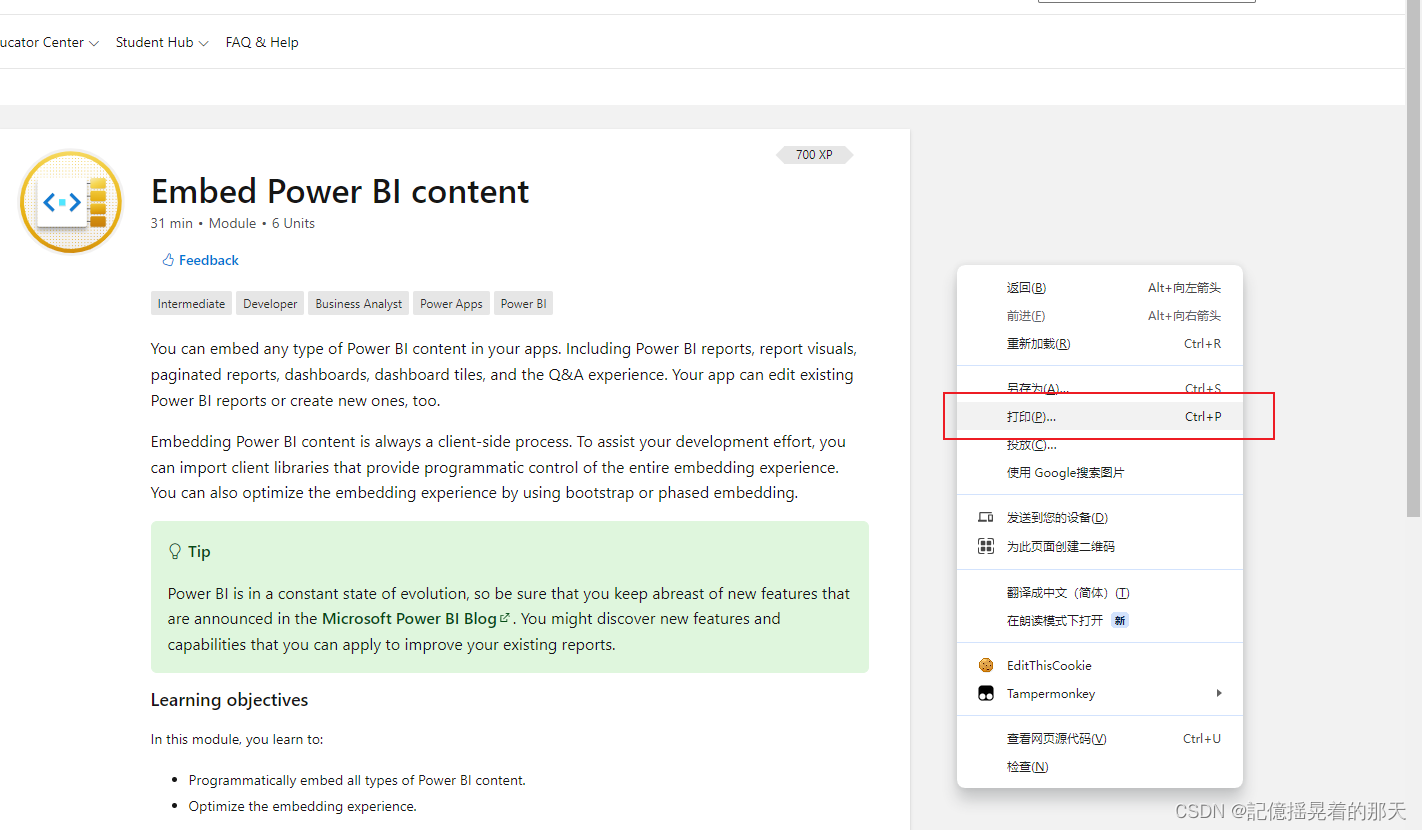Click bullet 'Optimize the embedding experience.'

303,806
